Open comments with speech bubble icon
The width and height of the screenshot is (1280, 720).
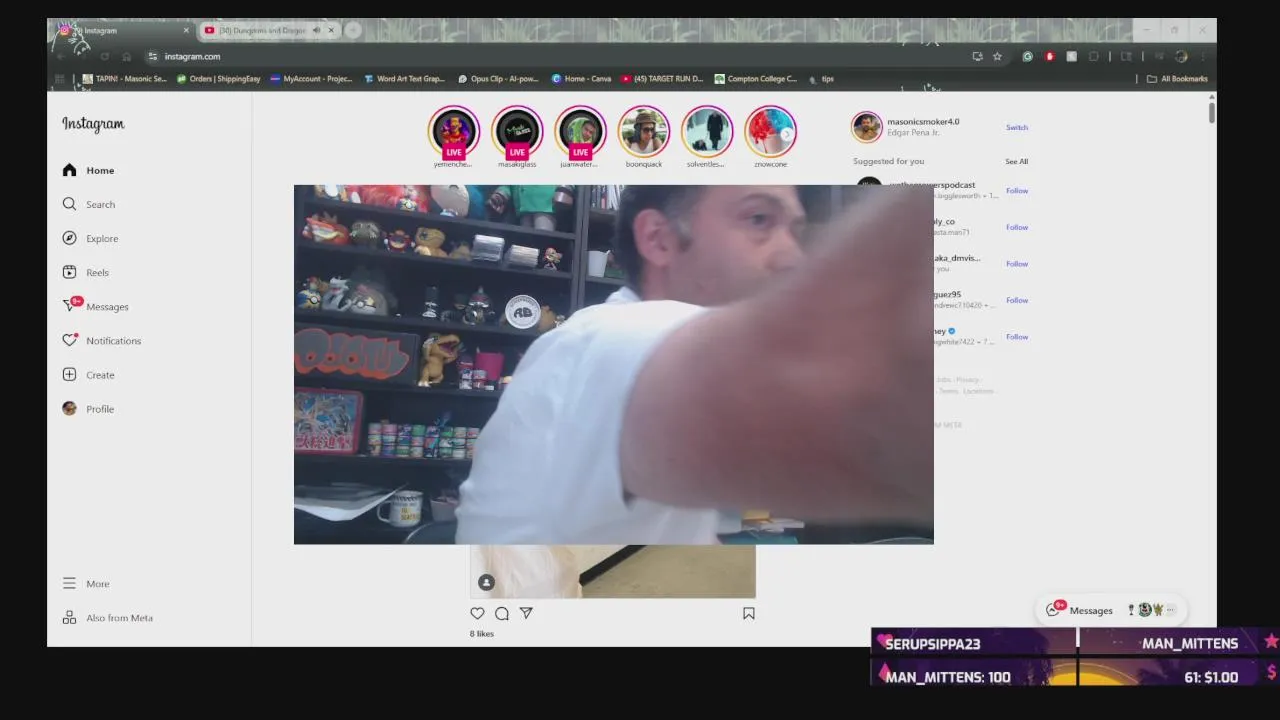(x=502, y=613)
